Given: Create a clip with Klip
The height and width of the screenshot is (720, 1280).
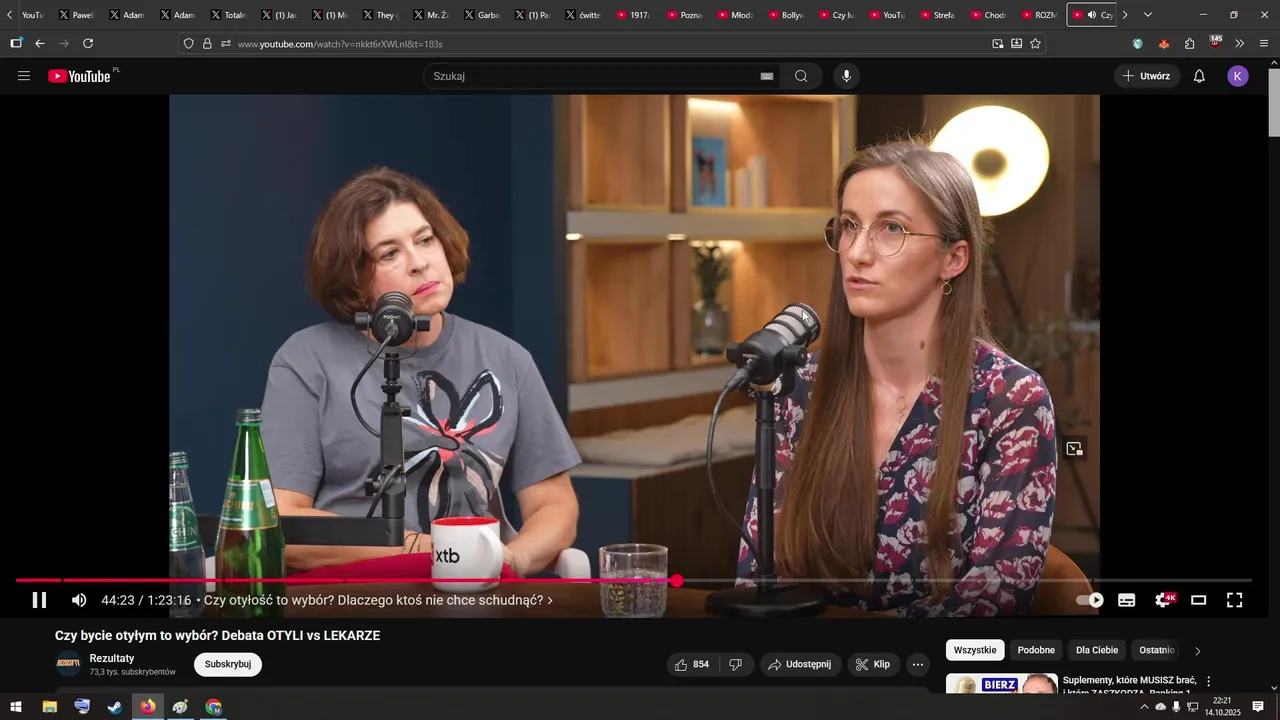Looking at the screenshot, I should [x=873, y=664].
